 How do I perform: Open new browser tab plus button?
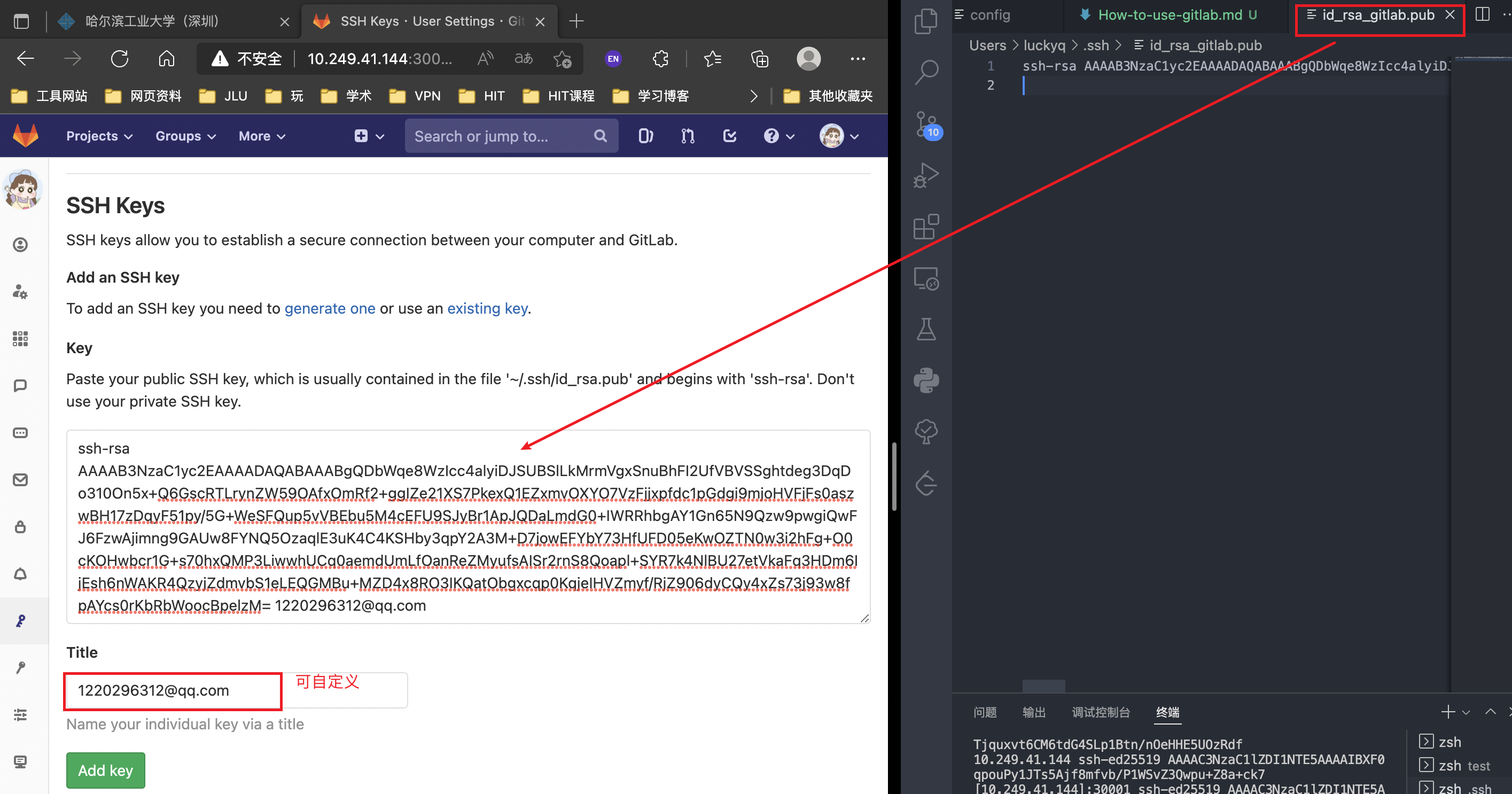pos(576,22)
